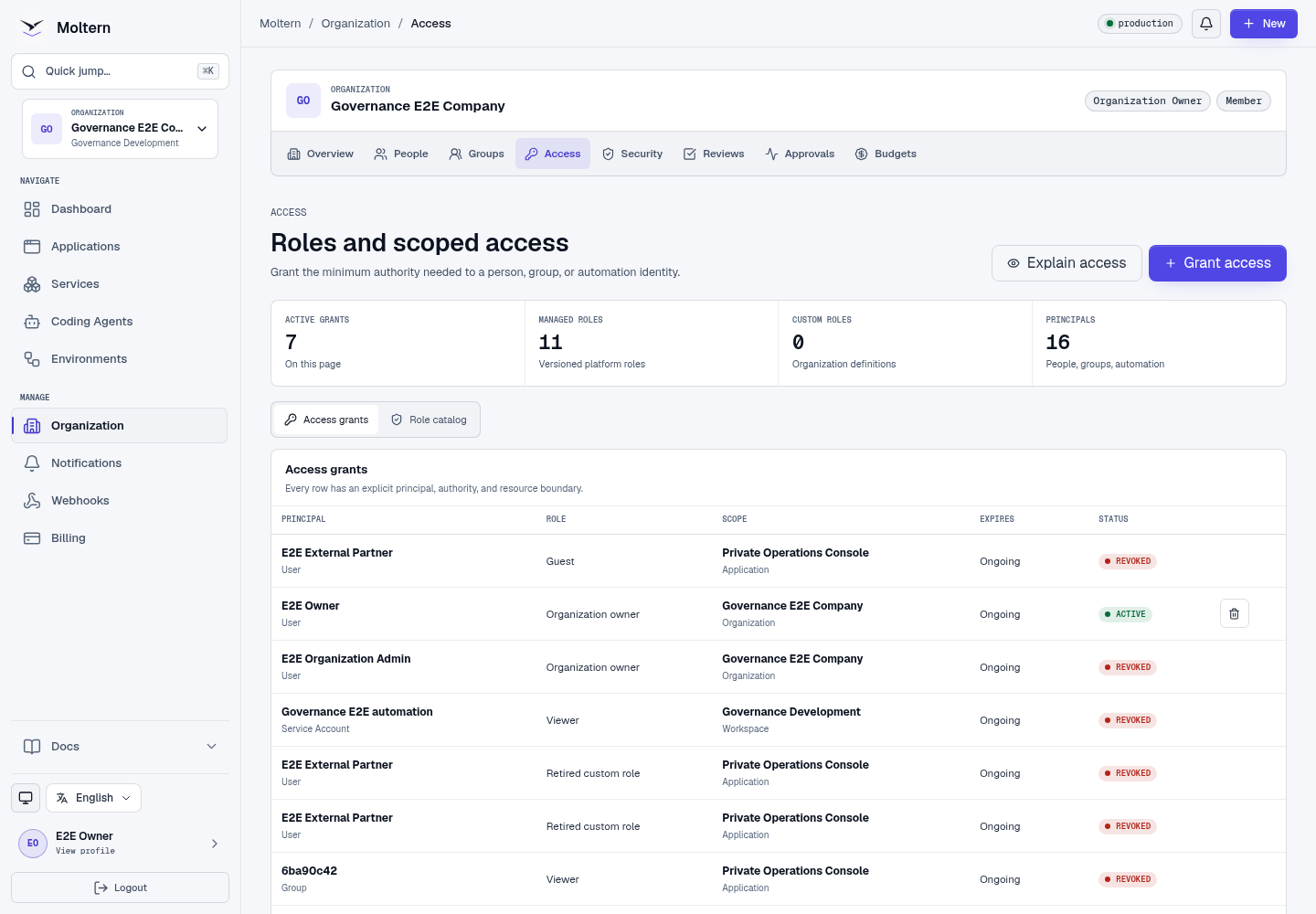Image resolution: width=1316 pixels, height=914 pixels.
Task: Click Moltern in the breadcrumb
Action: 280,24
